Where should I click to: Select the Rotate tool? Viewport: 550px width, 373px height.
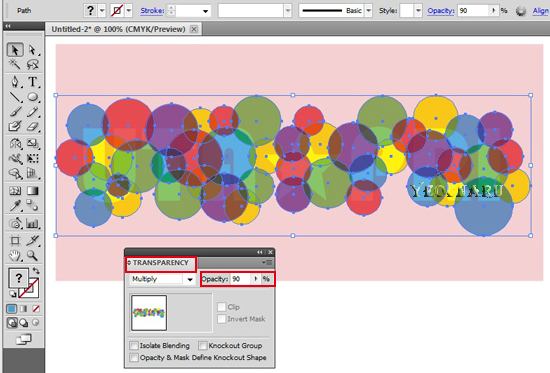[x=15, y=143]
